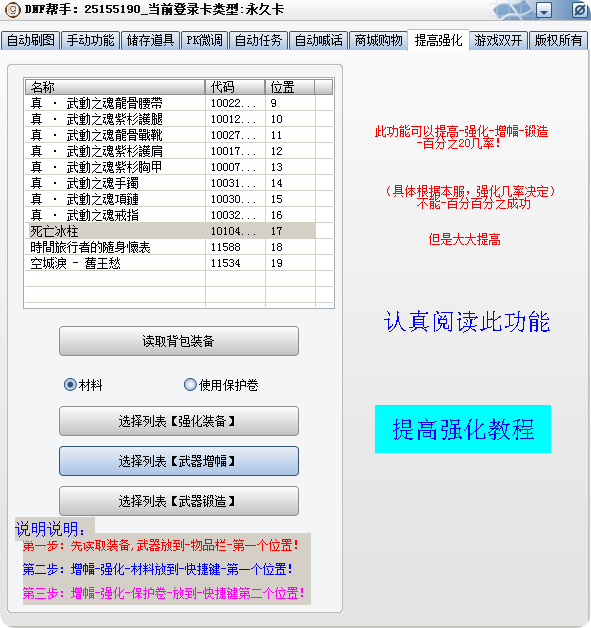Open the cyan 提高强化教程 button
This screenshot has width=591, height=628.
pyautogui.click(x=463, y=429)
